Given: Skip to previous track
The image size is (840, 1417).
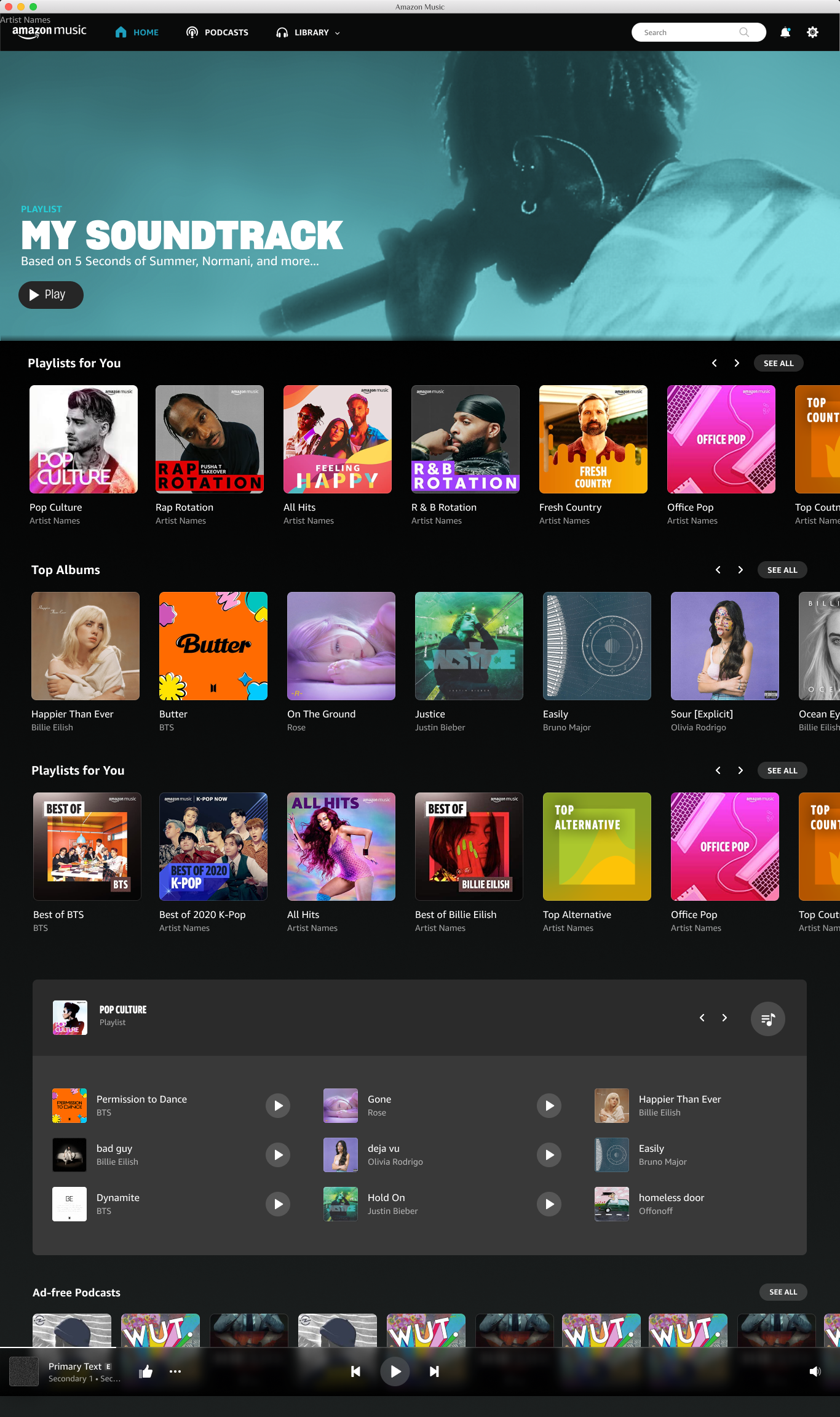Looking at the screenshot, I should pyautogui.click(x=355, y=1371).
